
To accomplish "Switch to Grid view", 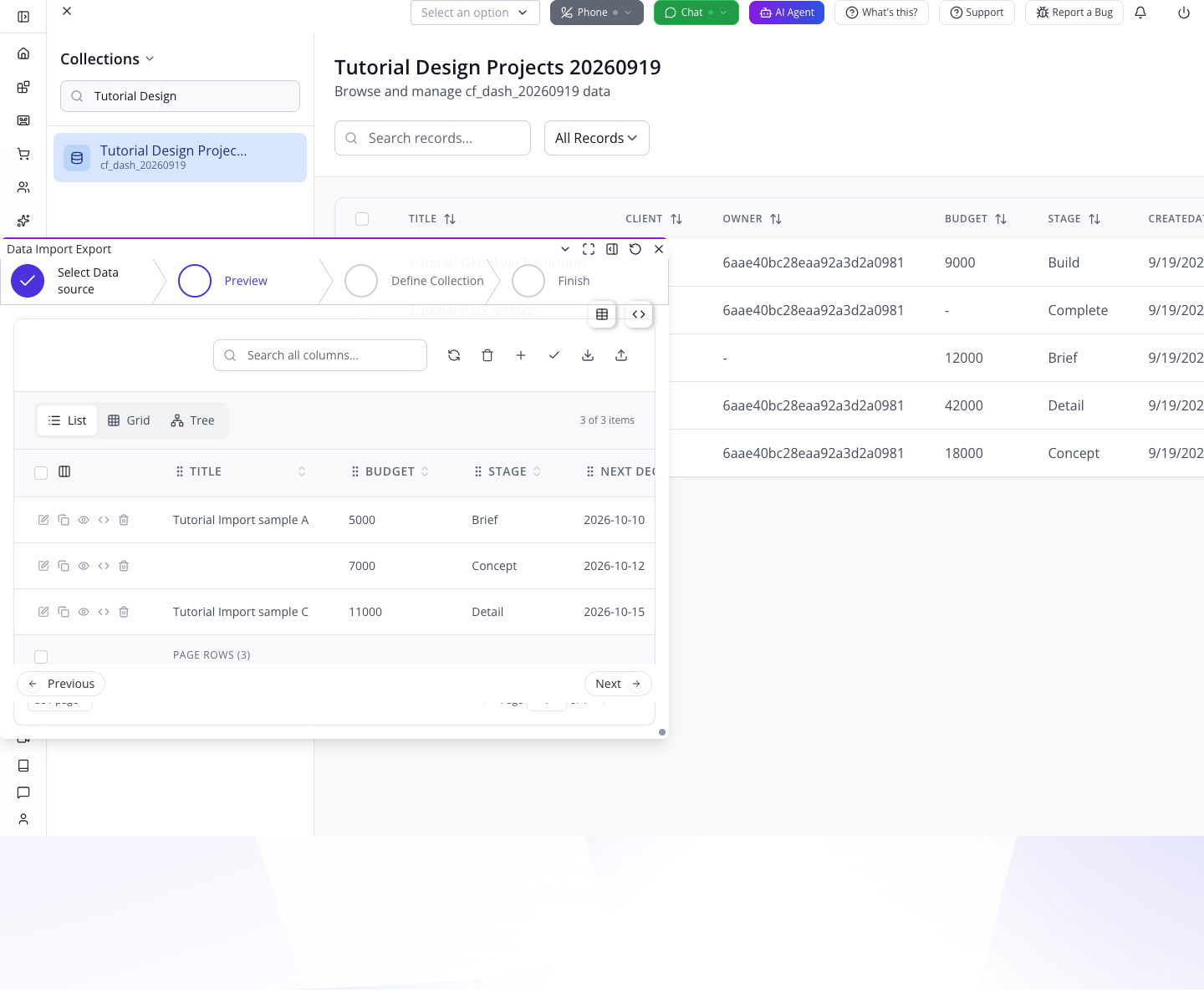I will (x=129, y=420).
